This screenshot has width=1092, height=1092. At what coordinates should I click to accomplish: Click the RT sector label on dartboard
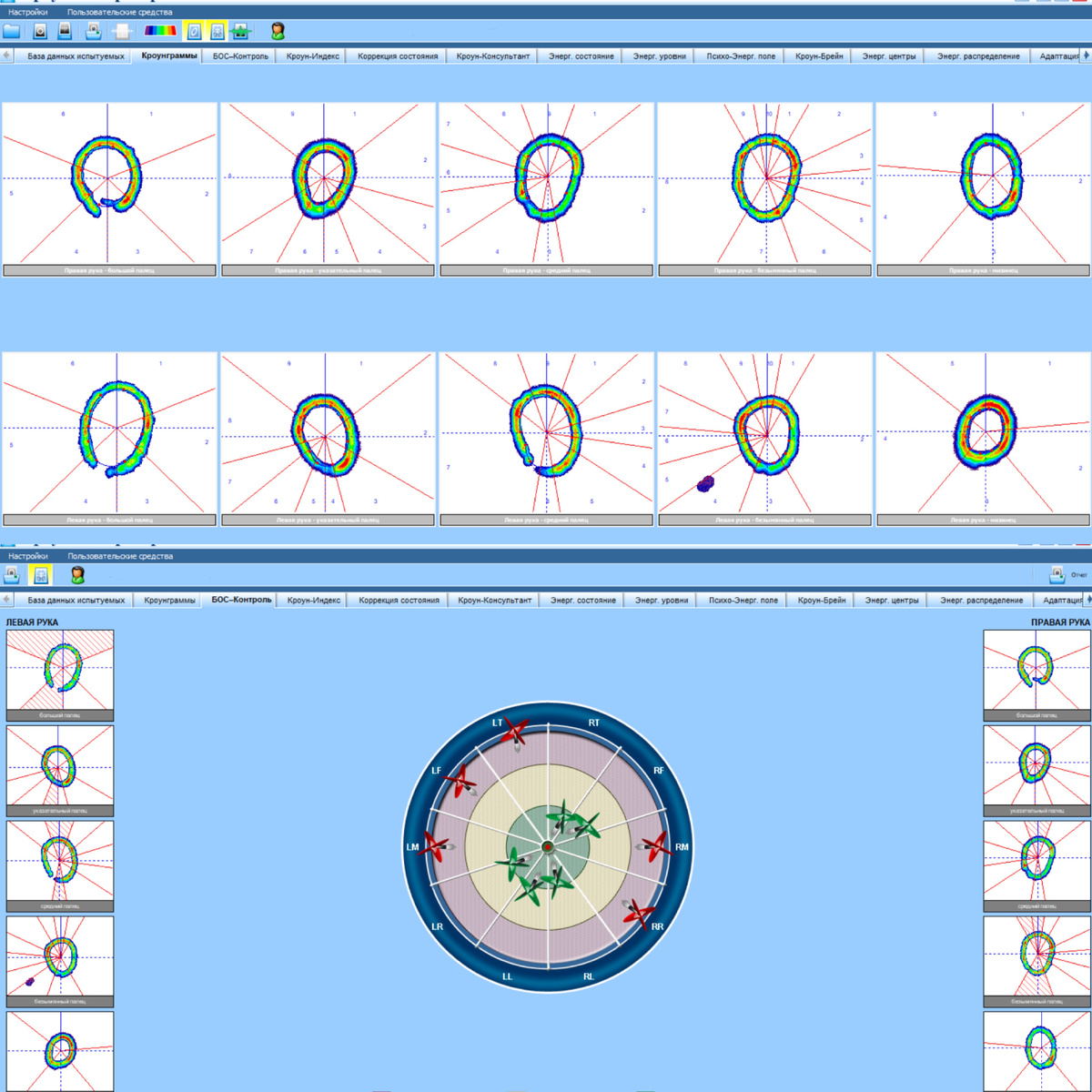click(x=594, y=723)
